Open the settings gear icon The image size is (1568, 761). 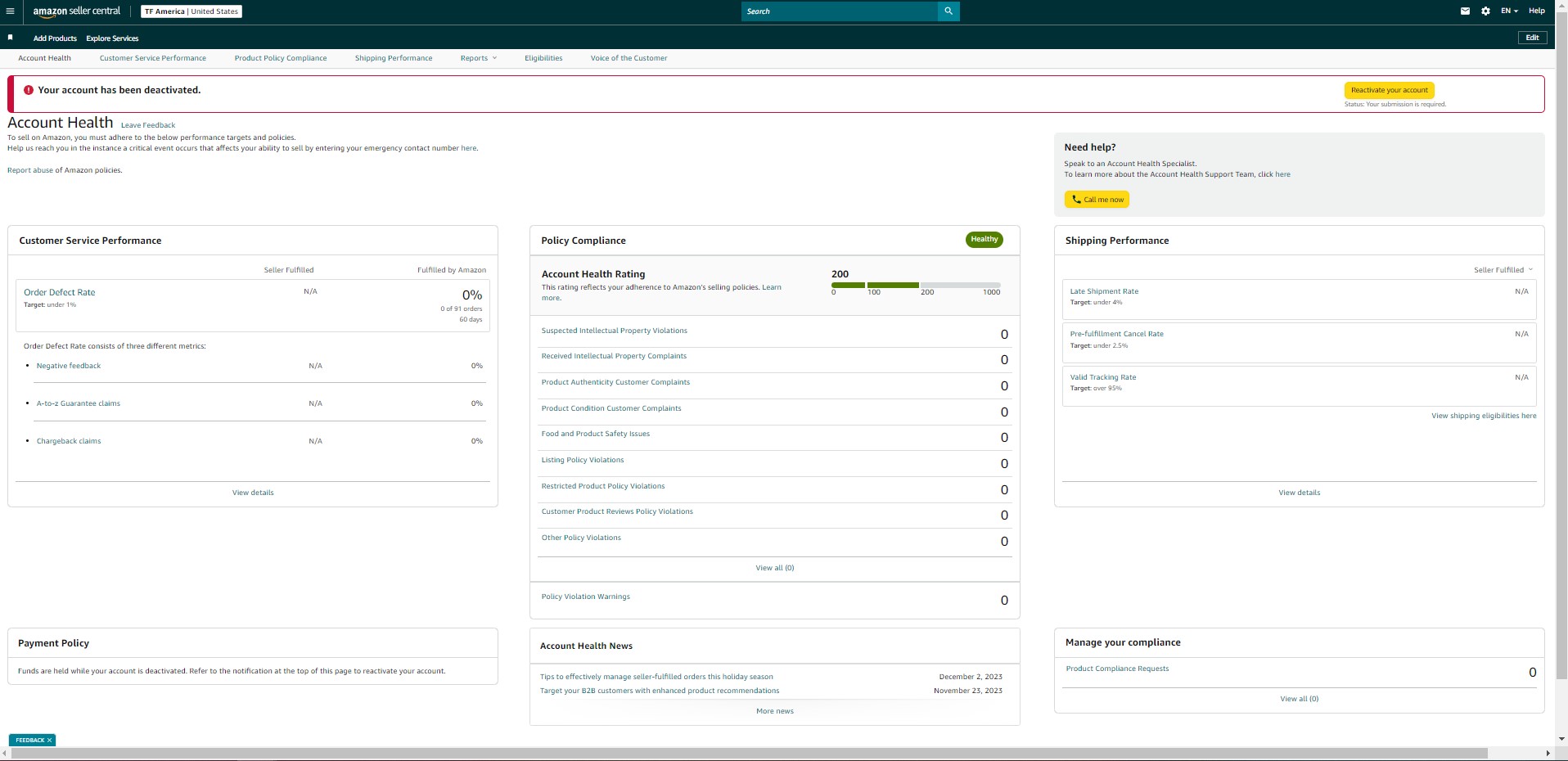1485,11
